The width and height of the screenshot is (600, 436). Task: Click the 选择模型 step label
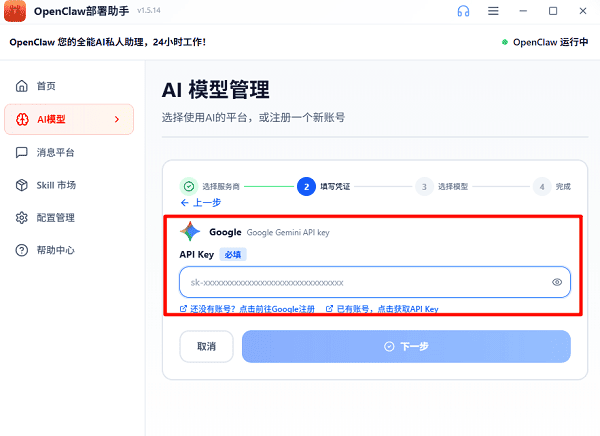(453, 186)
